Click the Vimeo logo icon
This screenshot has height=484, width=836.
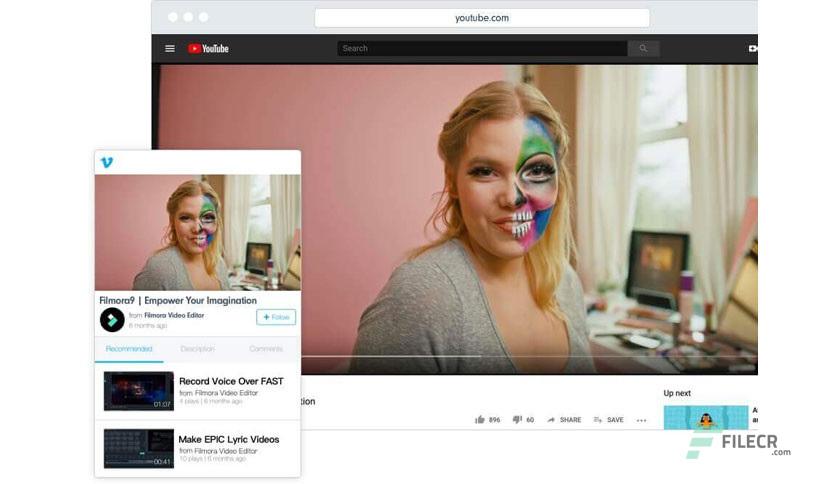107,162
